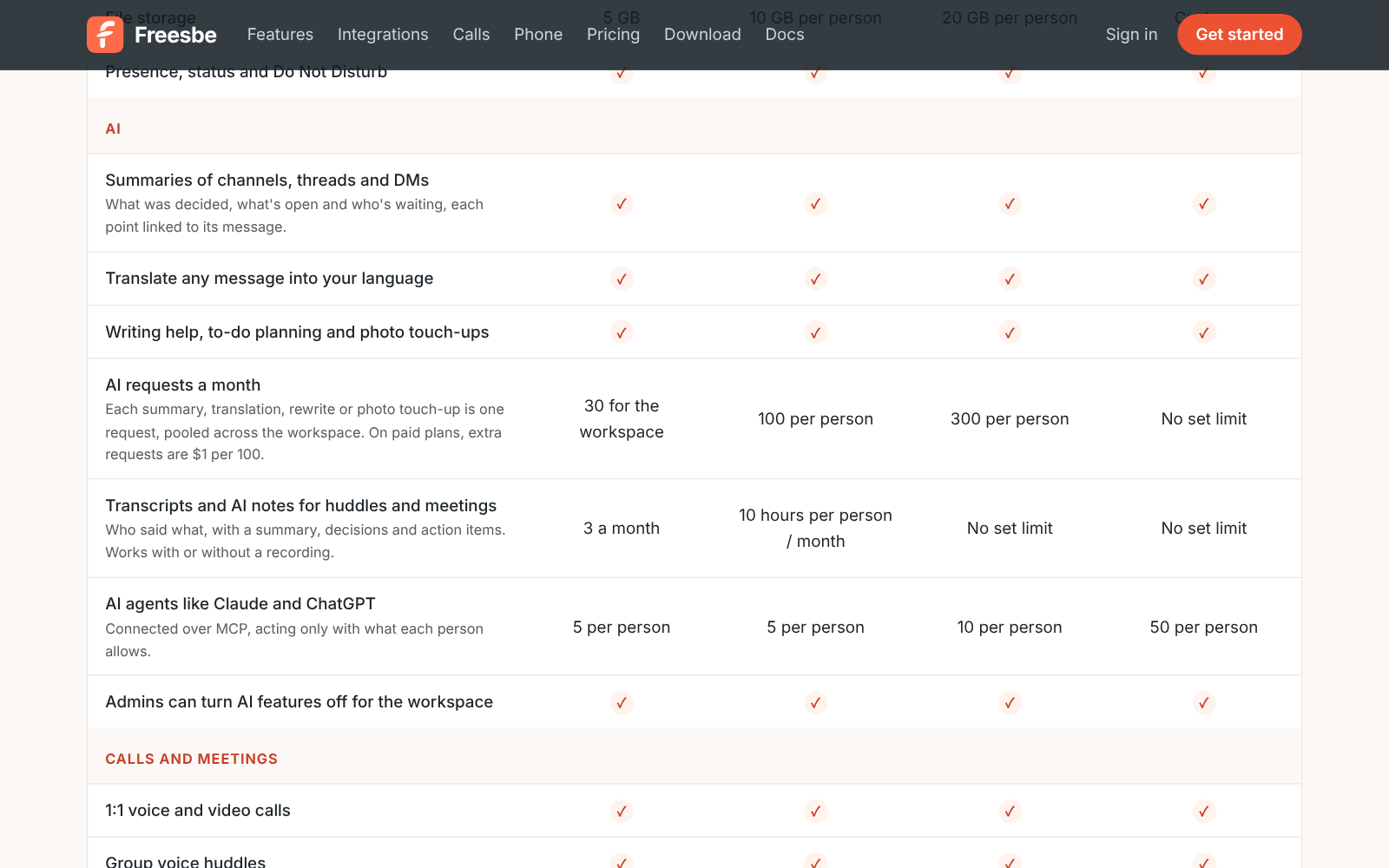Select the AI section heading
The image size is (1389, 868).
[x=113, y=128]
